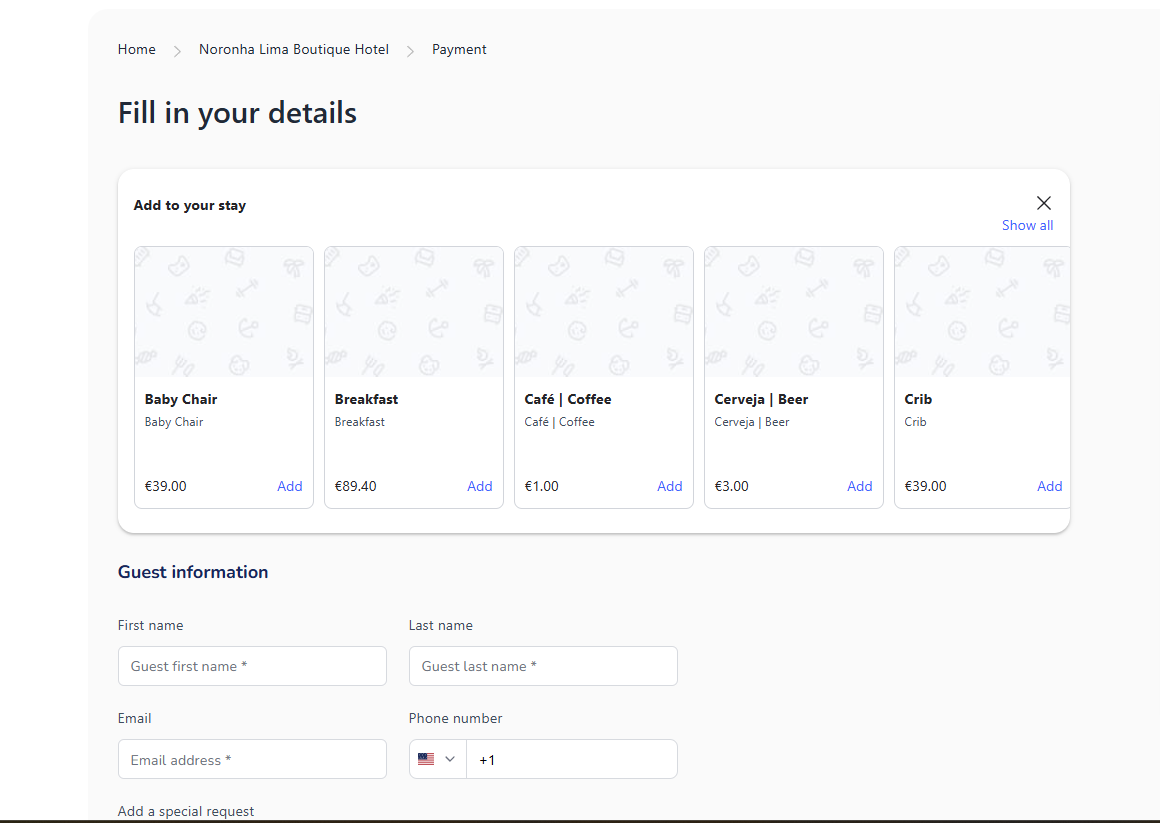The width and height of the screenshot is (1160, 823).
Task: Click the US flag icon
Action: click(x=426, y=759)
